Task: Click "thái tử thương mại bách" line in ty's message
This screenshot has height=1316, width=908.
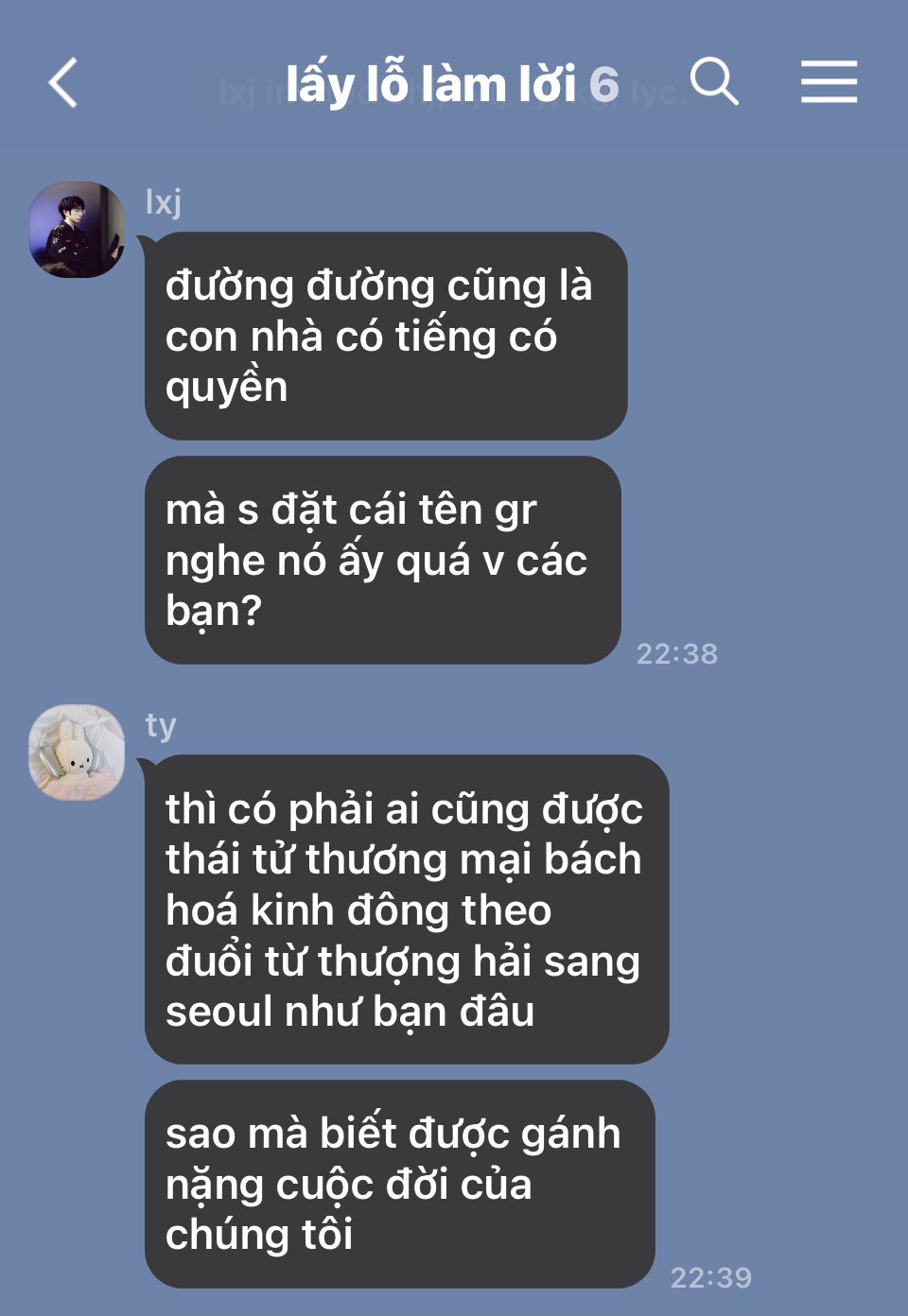Action: 404,859
